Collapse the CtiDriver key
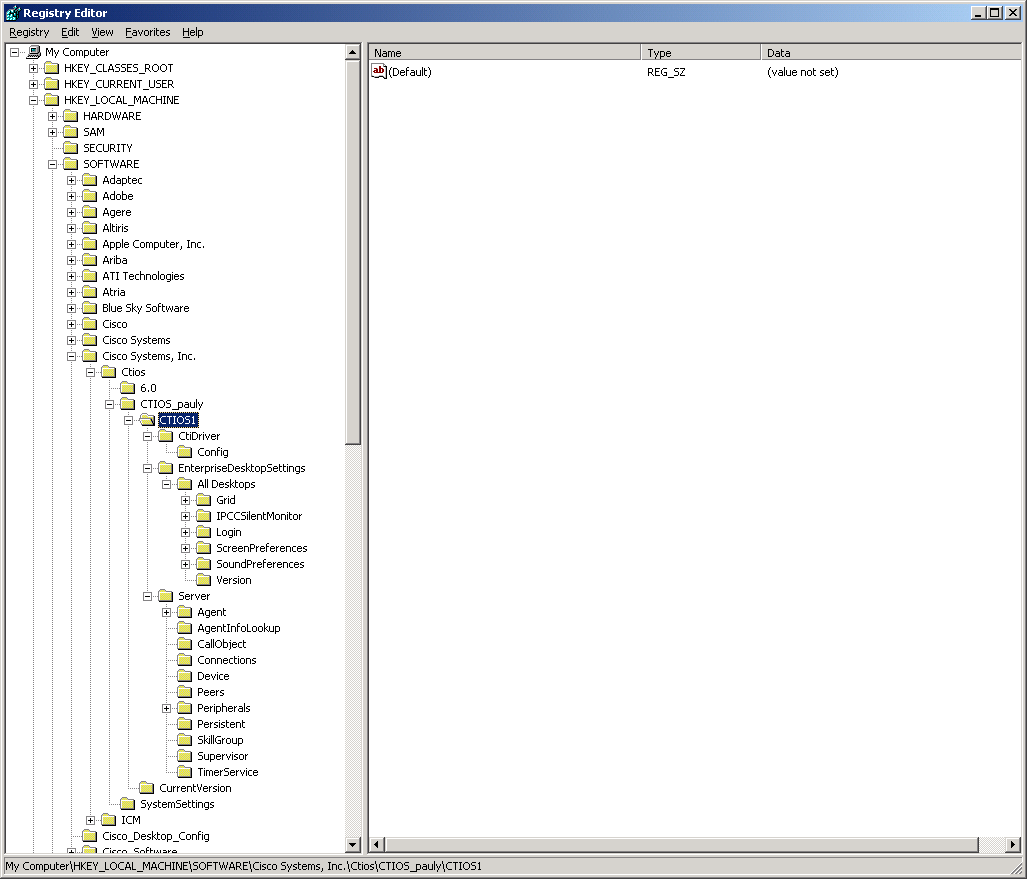 147,436
